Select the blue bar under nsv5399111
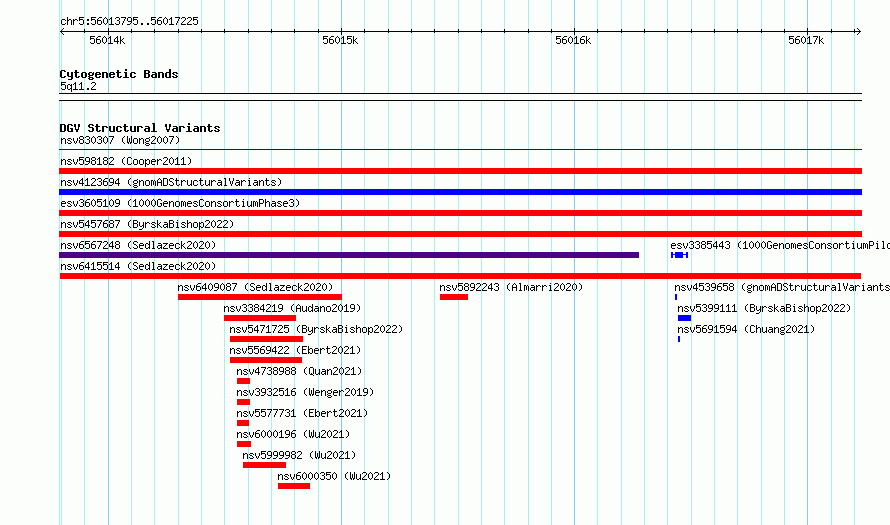 click(685, 318)
